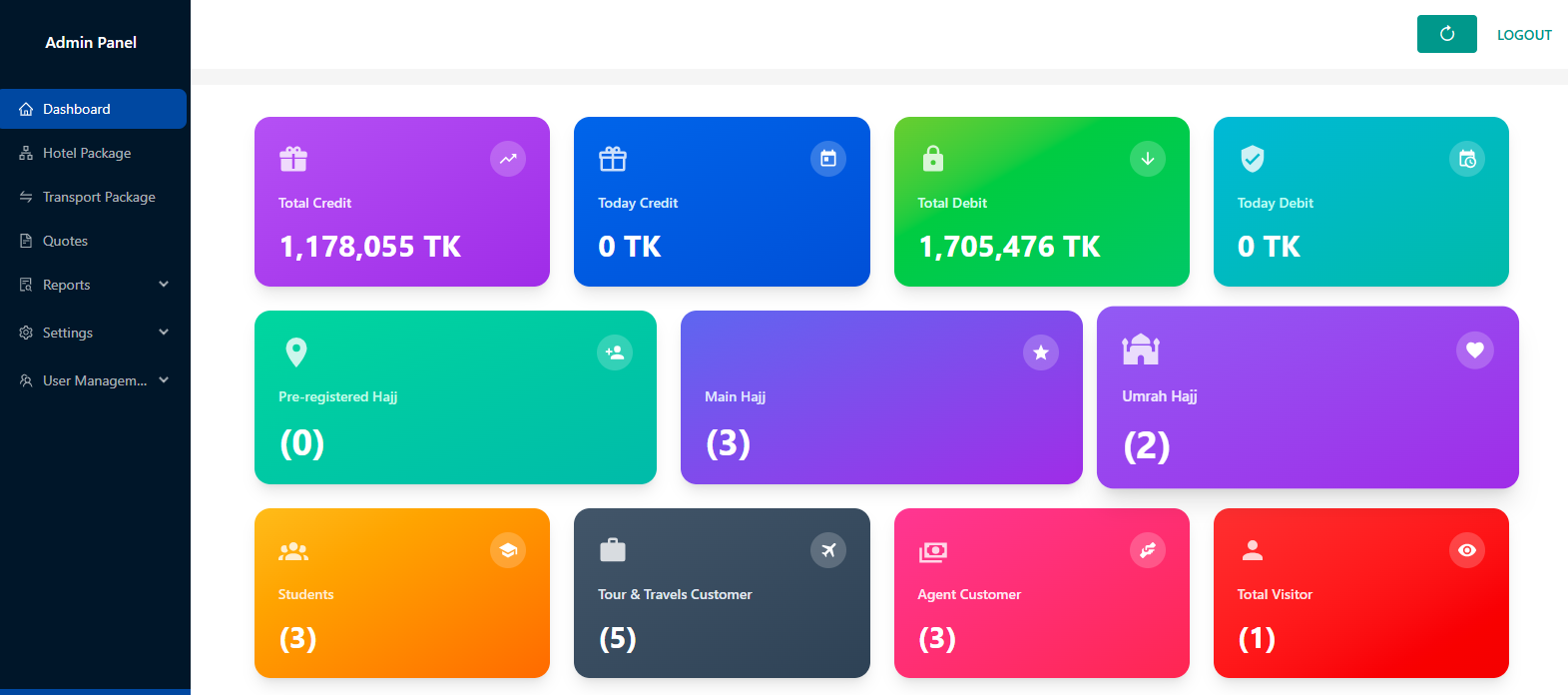Click the star icon on Main Hajj card
The image size is (1568, 695).
pyautogui.click(x=1040, y=352)
